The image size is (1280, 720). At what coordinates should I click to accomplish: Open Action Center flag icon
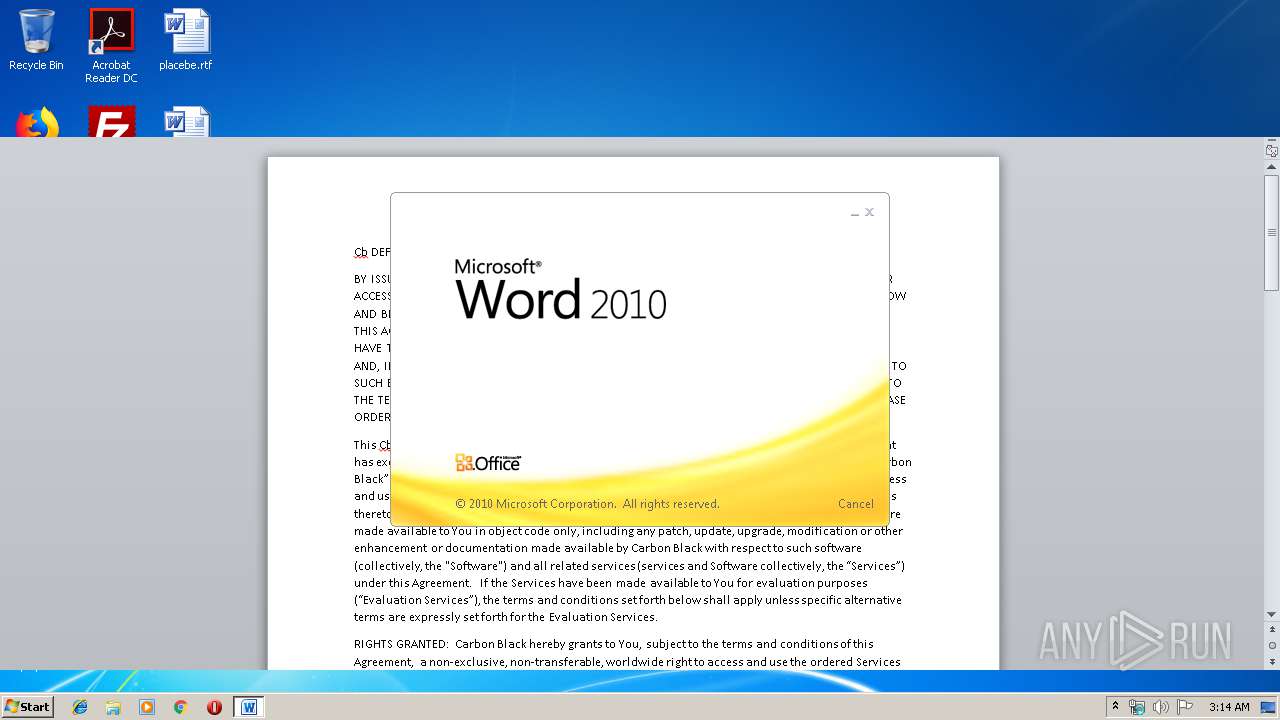[1185, 707]
